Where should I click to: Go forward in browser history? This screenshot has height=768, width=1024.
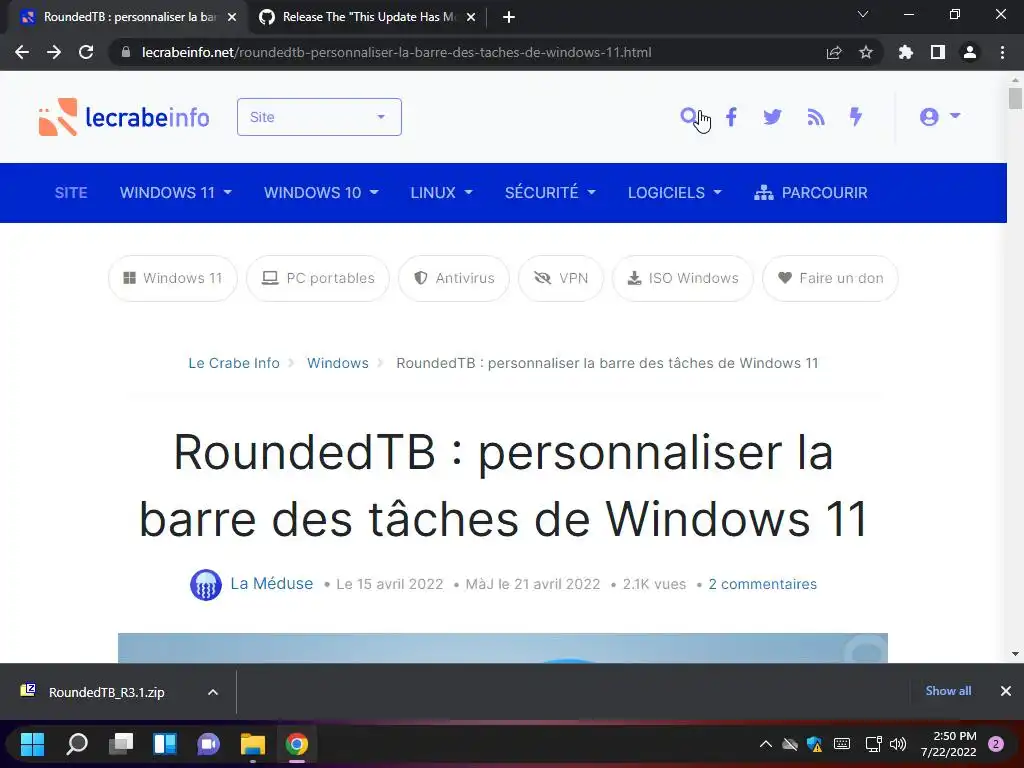(54, 52)
